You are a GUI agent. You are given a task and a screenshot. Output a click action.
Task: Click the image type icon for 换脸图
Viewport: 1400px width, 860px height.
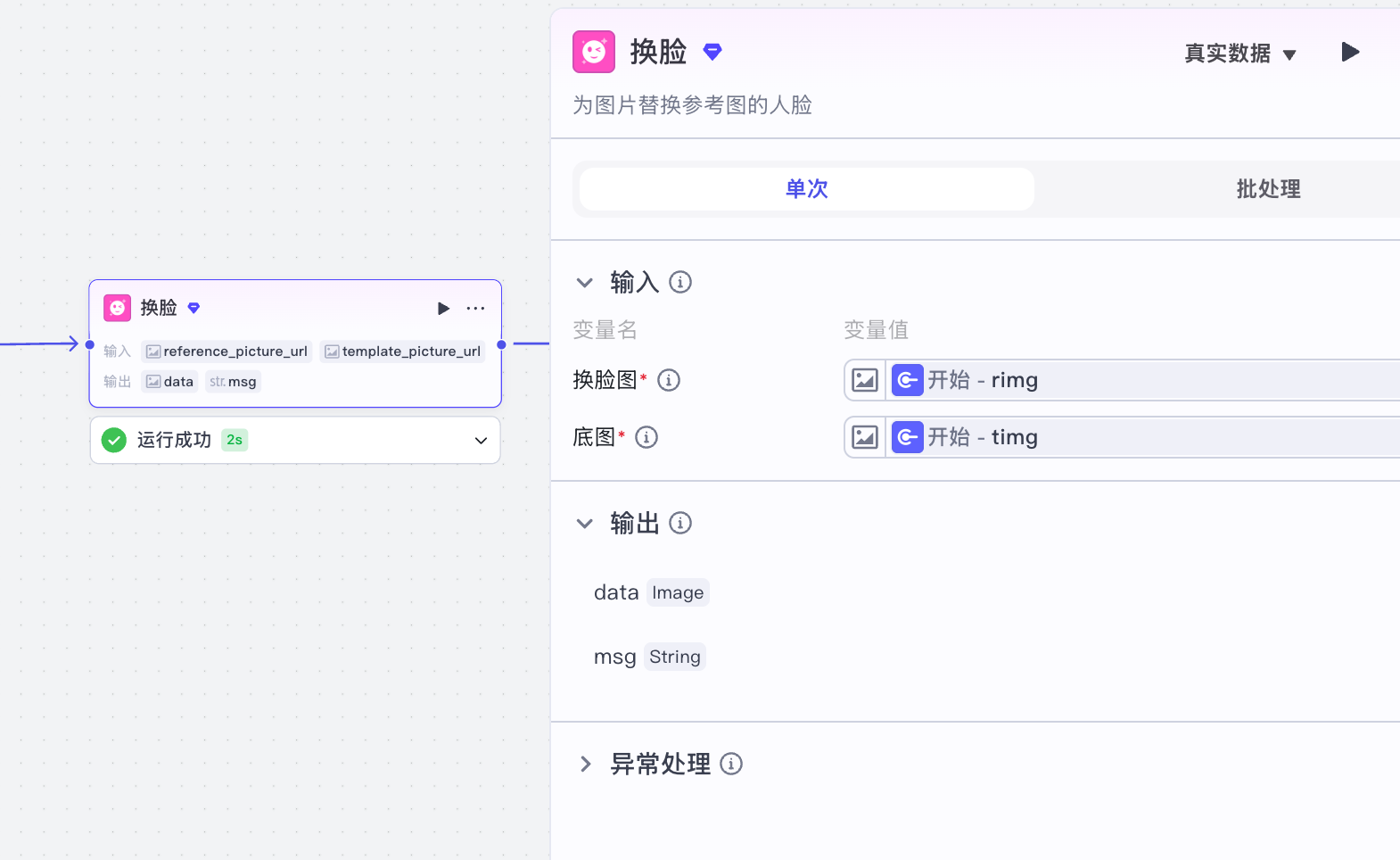point(865,380)
